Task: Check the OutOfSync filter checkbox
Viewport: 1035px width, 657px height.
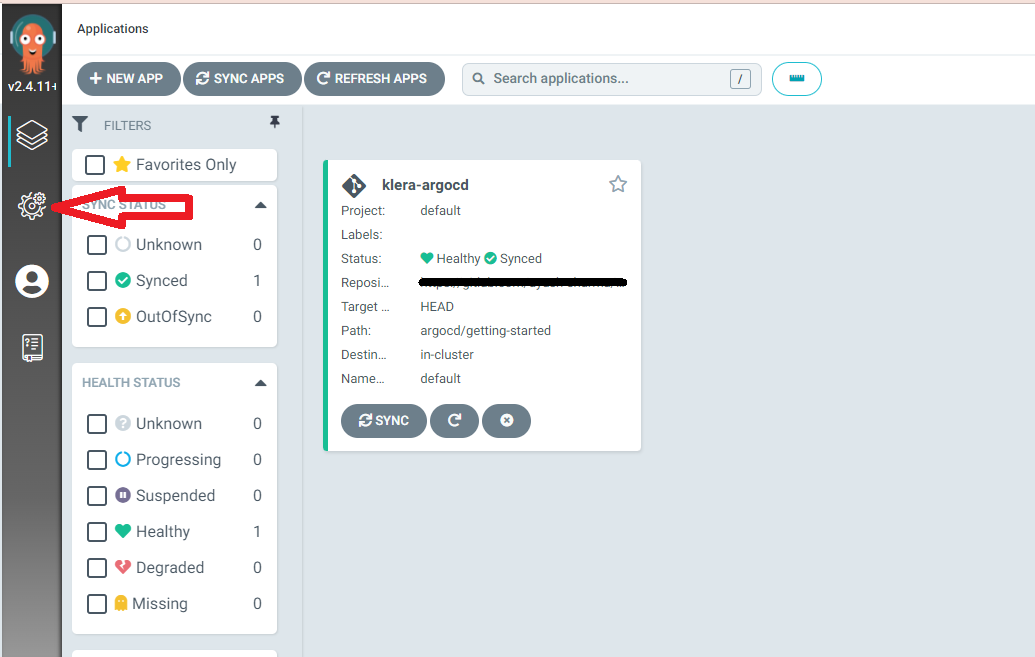Action: [x=97, y=317]
